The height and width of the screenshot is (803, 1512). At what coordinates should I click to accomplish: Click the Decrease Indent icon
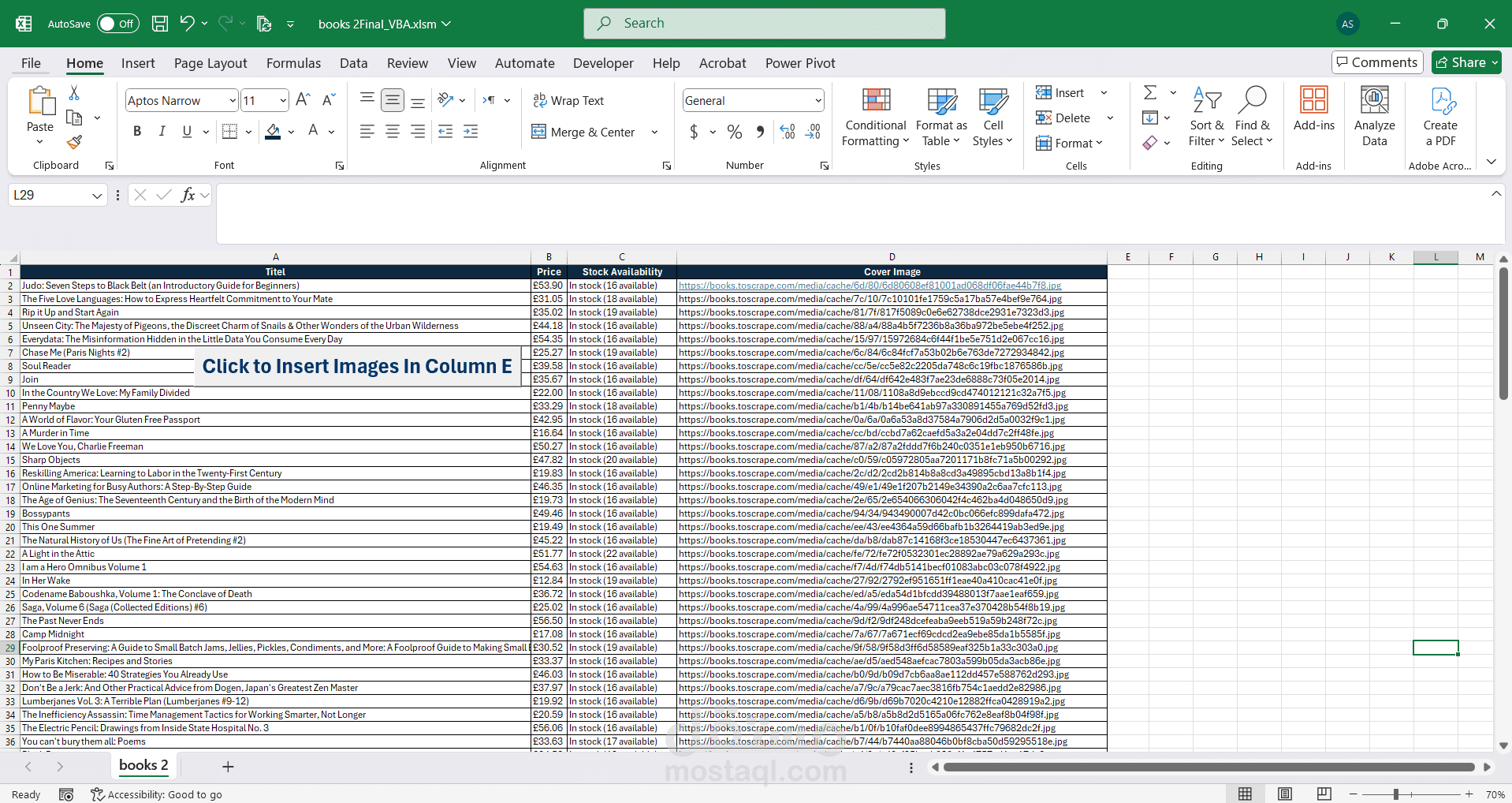click(x=445, y=132)
